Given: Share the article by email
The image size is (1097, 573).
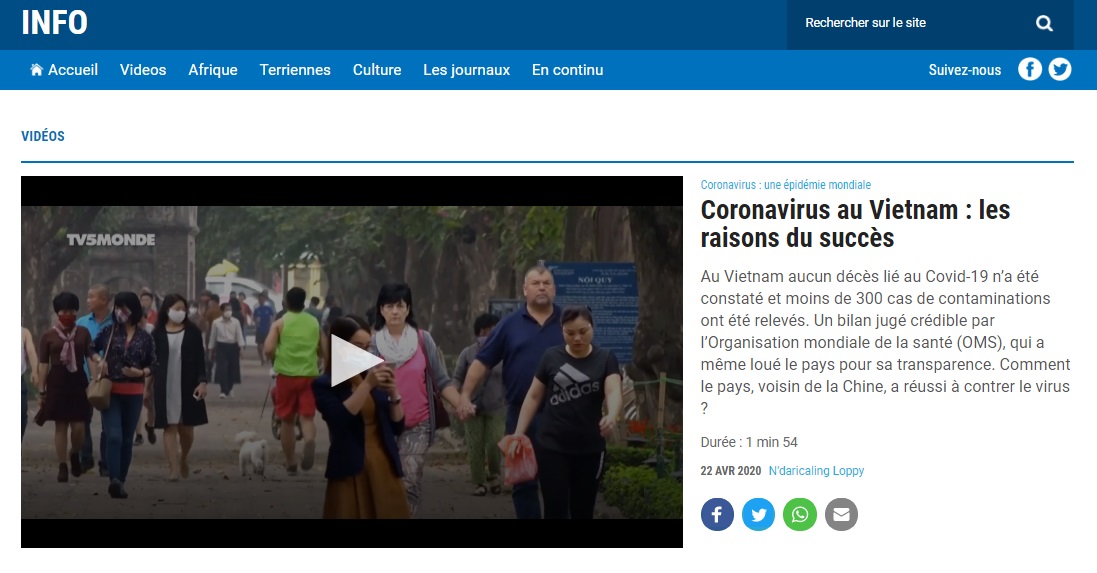Looking at the screenshot, I should (x=841, y=515).
